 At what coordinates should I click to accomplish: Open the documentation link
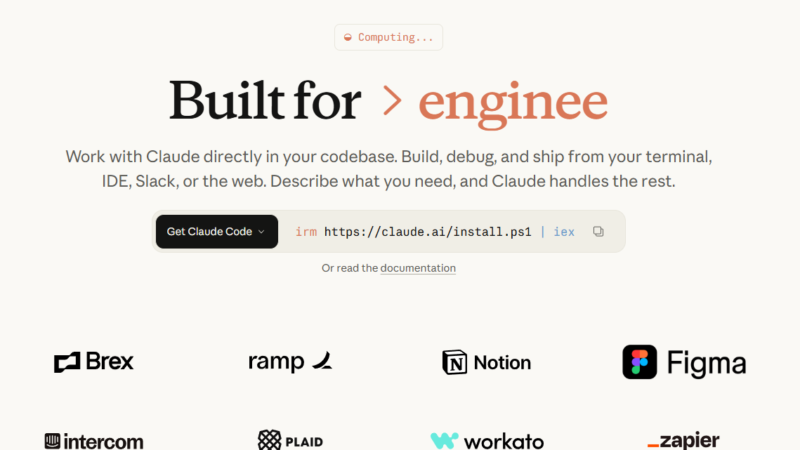point(418,268)
